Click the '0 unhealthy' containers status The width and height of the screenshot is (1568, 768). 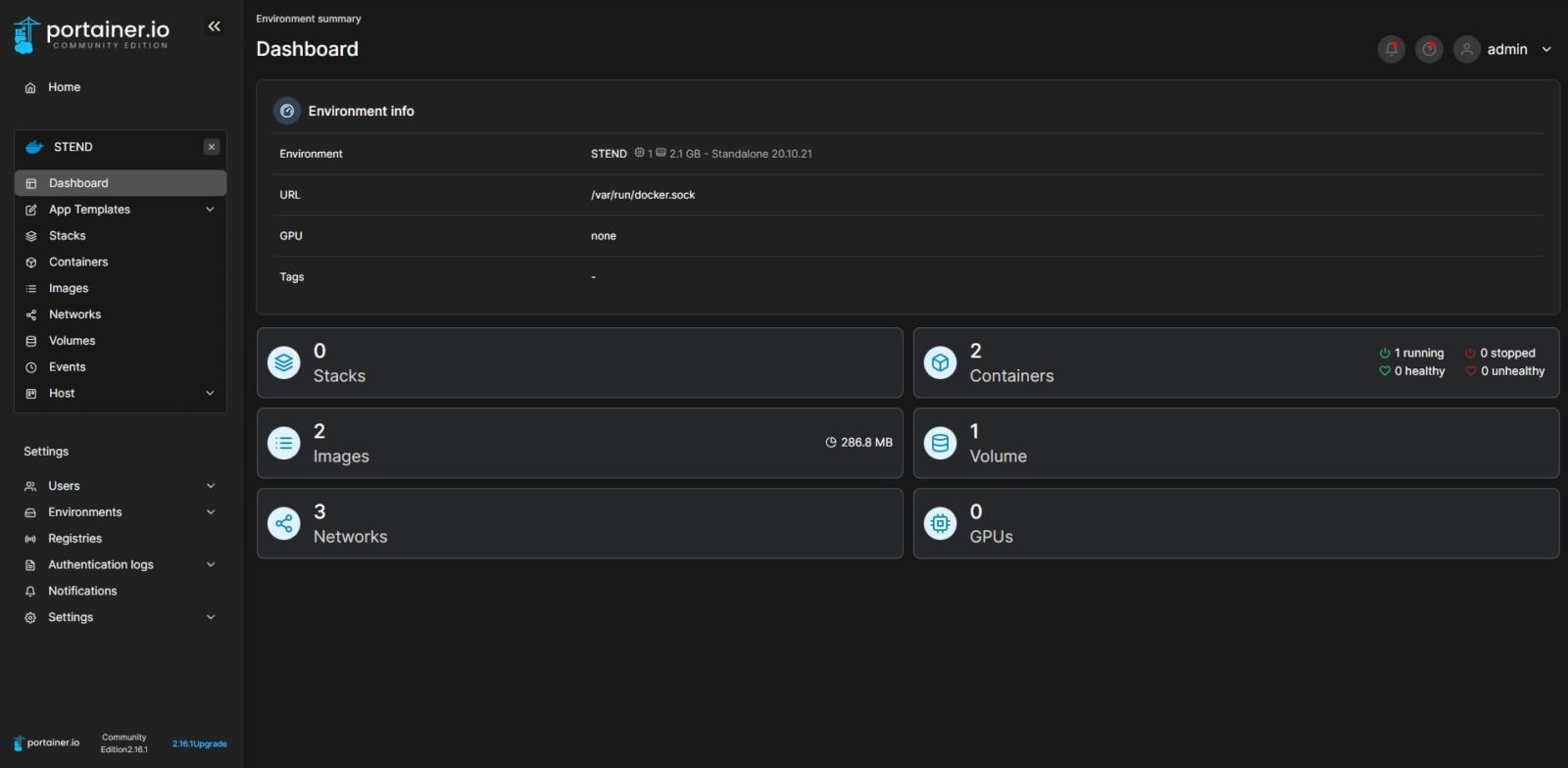click(x=1505, y=371)
